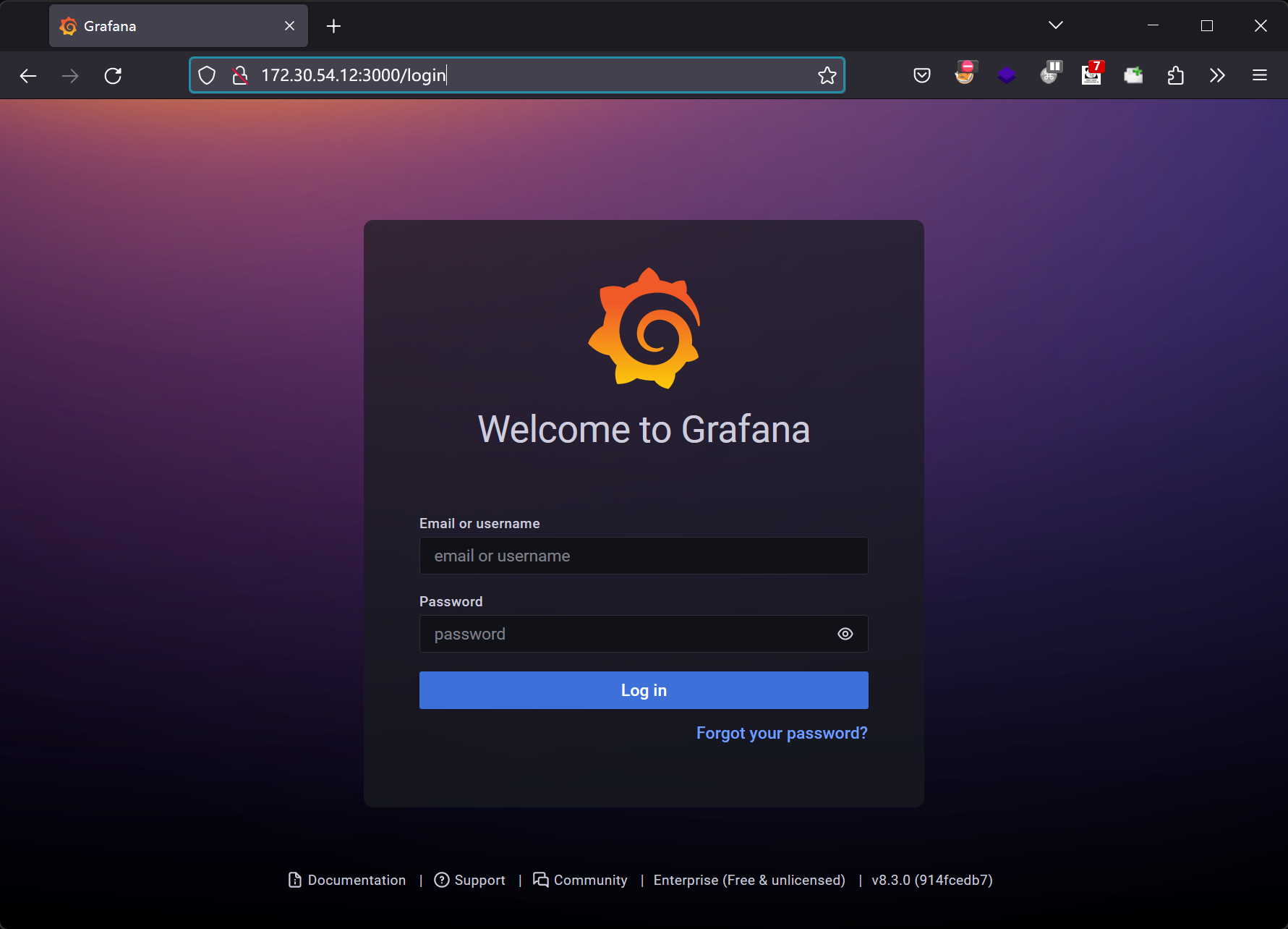Open the Forgot your password link
This screenshot has width=1288, height=929.
point(782,733)
